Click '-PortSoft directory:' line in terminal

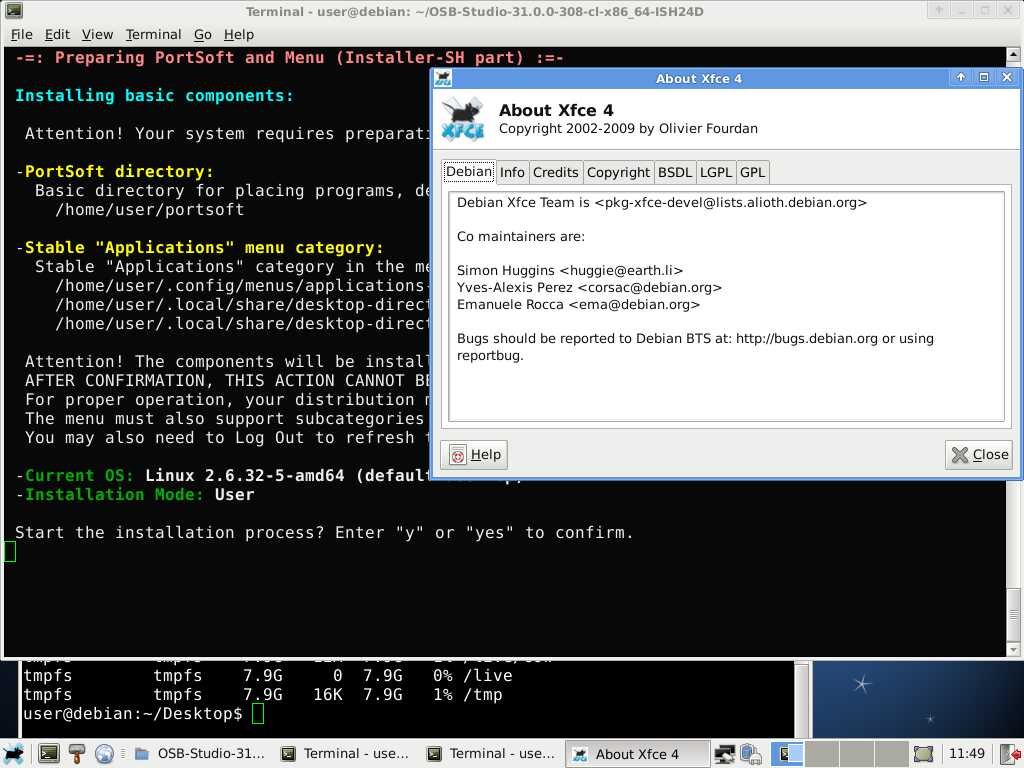click(114, 172)
